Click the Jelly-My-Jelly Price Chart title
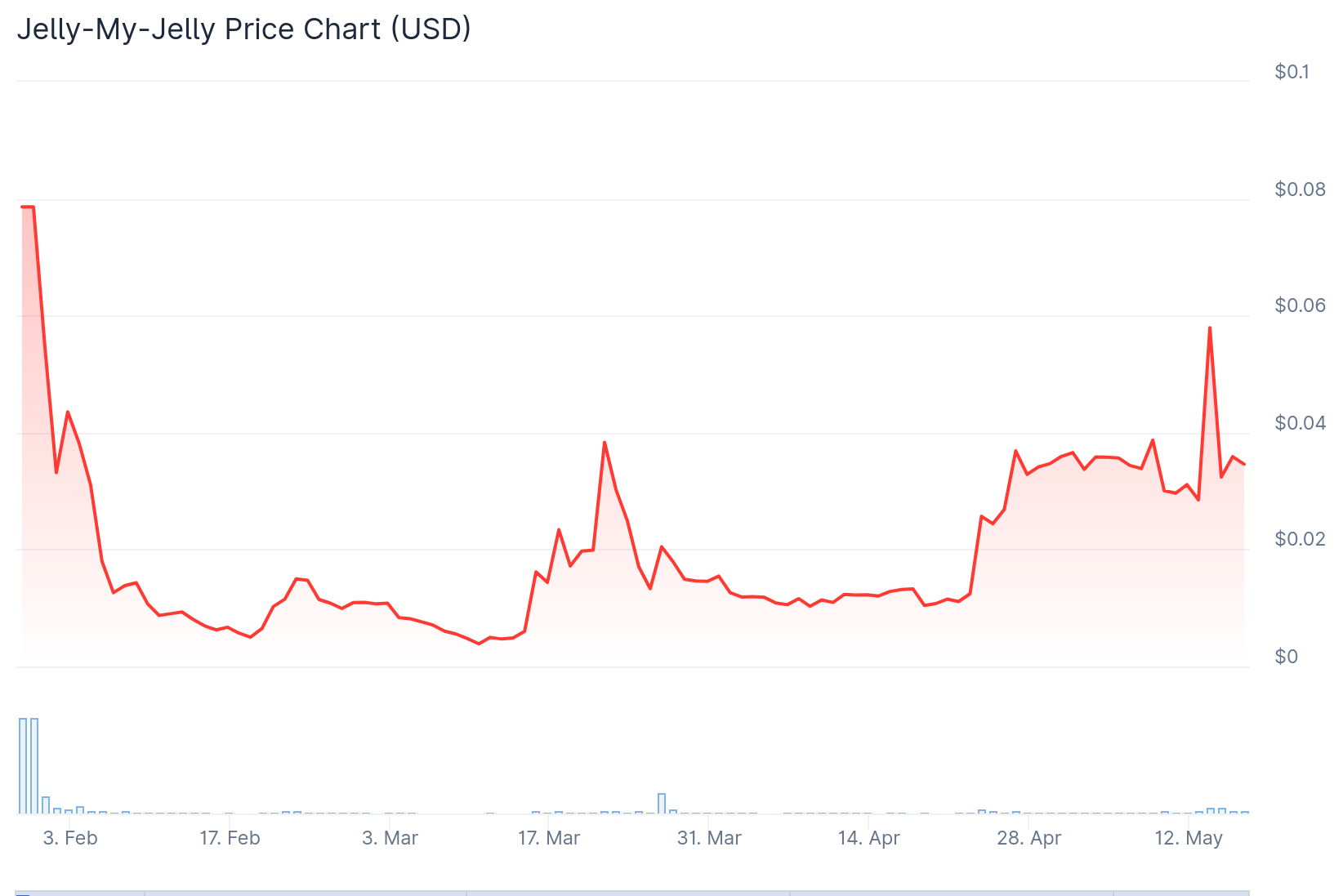The height and width of the screenshot is (896, 1343). (x=243, y=29)
